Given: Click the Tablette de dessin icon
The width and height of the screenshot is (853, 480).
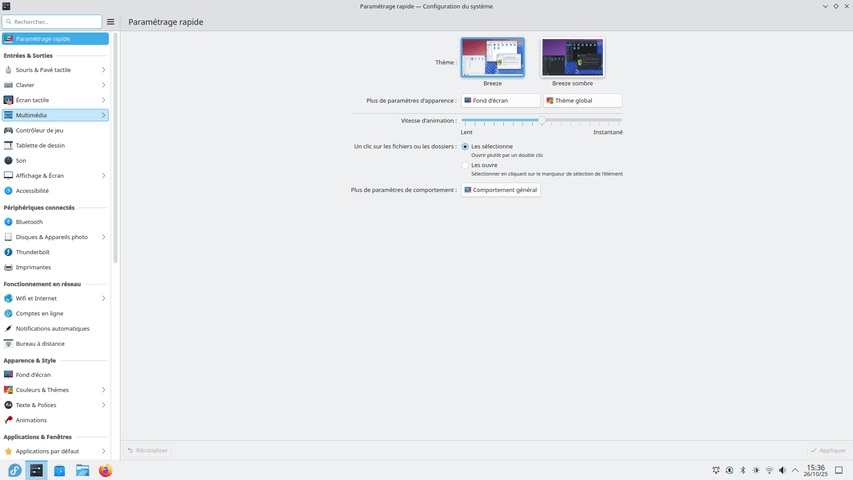Looking at the screenshot, I should (8, 145).
